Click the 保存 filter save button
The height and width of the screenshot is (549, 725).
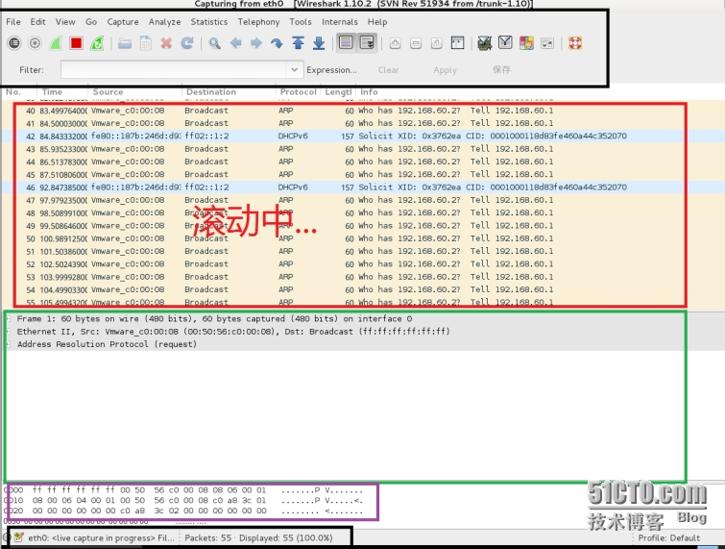coord(501,70)
